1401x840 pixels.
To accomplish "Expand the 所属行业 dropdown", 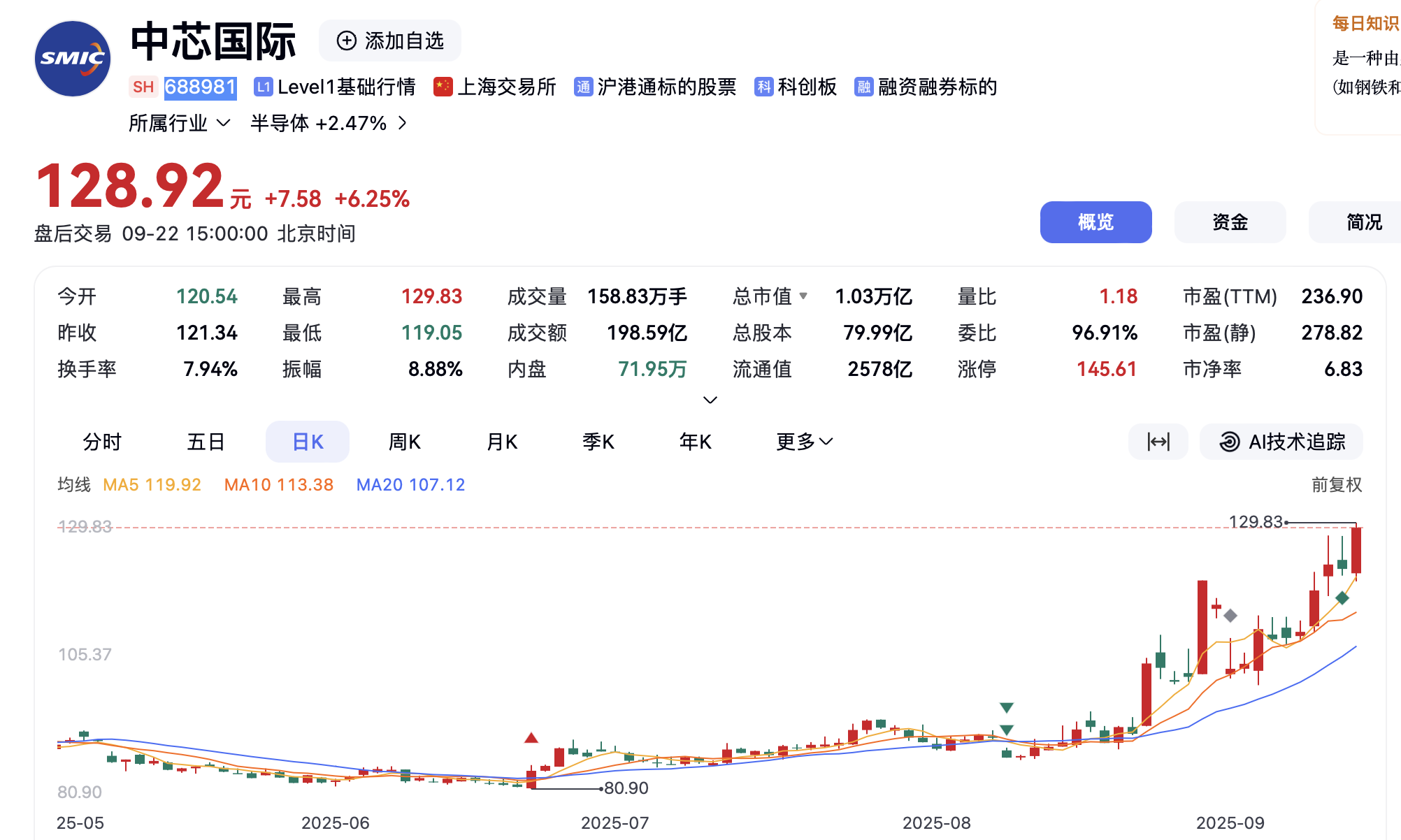I will tap(180, 123).
